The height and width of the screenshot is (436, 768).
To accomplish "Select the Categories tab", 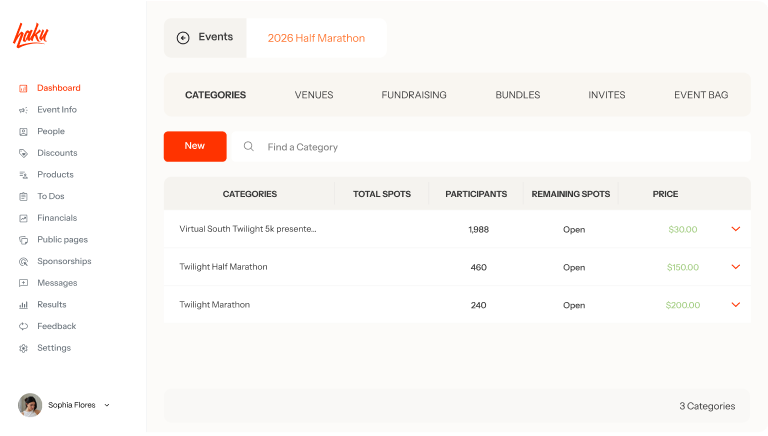I will tap(216, 95).
